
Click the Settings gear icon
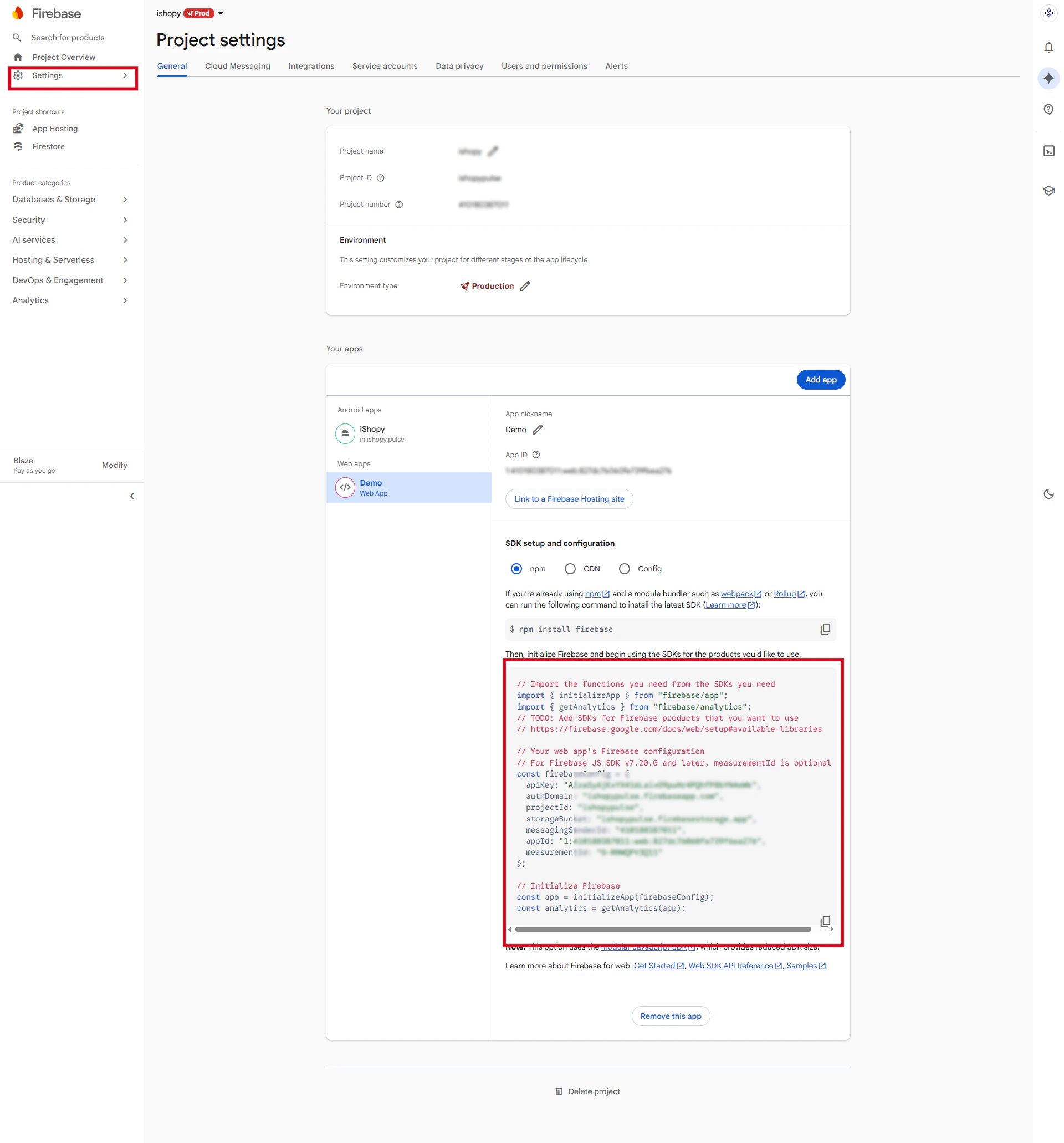tap(18, 75)
